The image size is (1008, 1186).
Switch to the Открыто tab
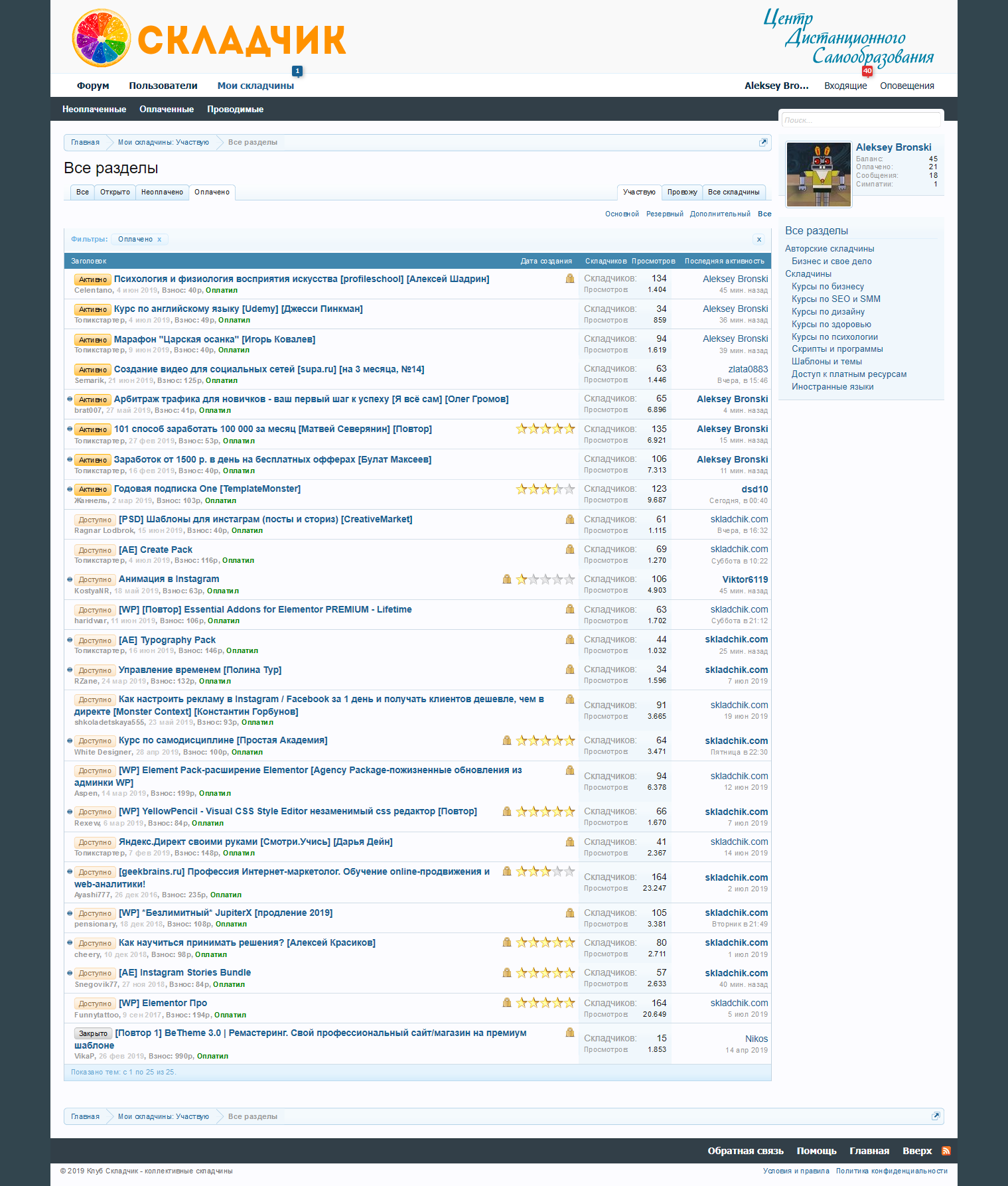(x=115, y=192)
